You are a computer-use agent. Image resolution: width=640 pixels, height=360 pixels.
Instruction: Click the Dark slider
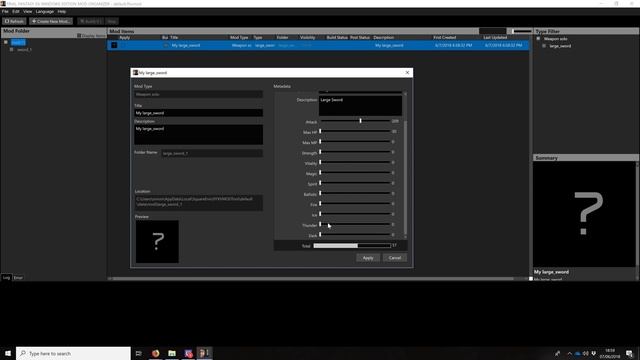pos(355,235)
